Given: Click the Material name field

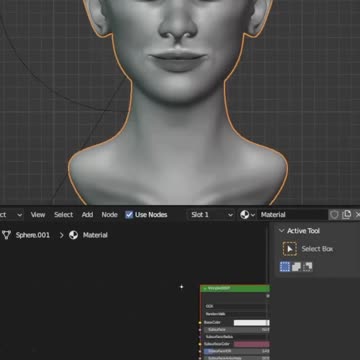Looking at the screenshot, I should (x=293, y=215).
